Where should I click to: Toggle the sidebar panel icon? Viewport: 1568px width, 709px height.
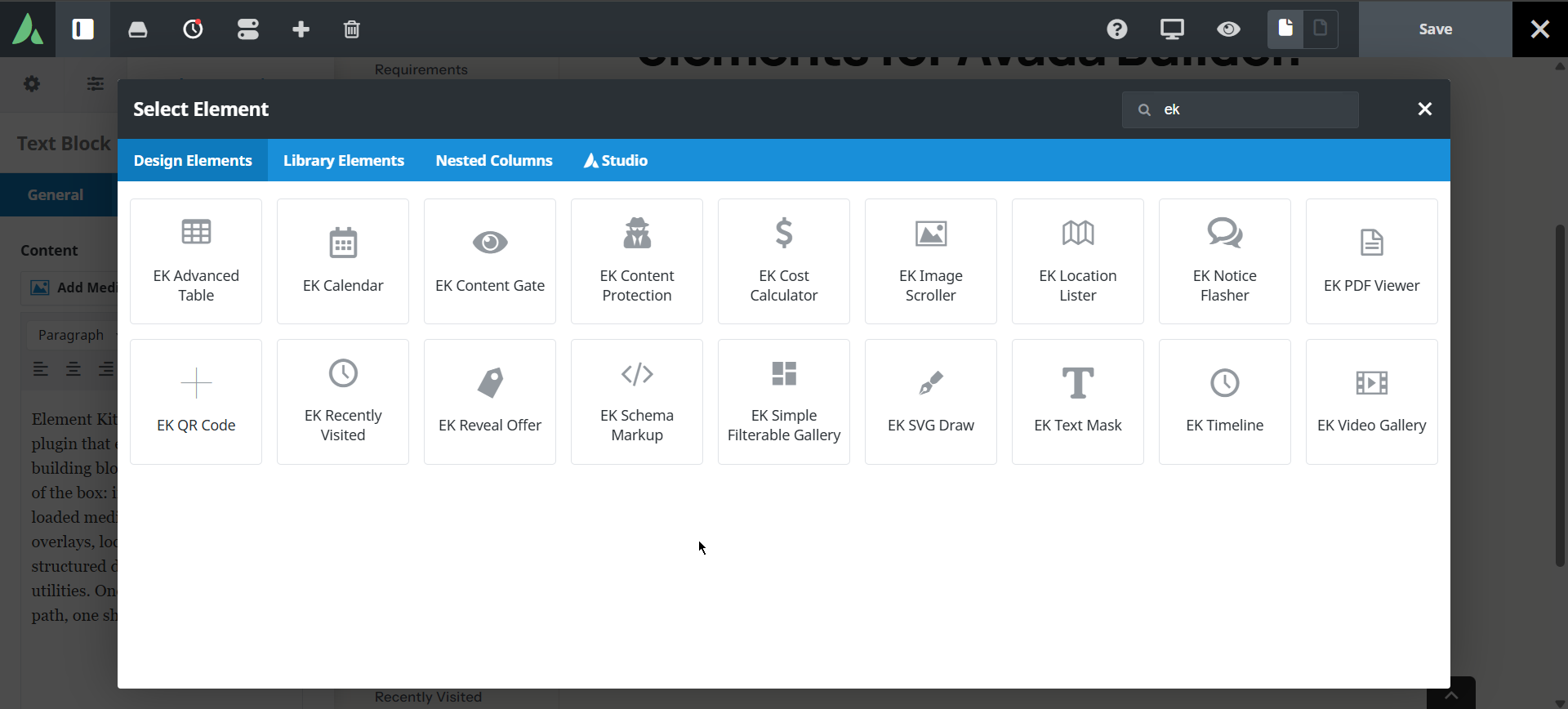click(82, 29)
